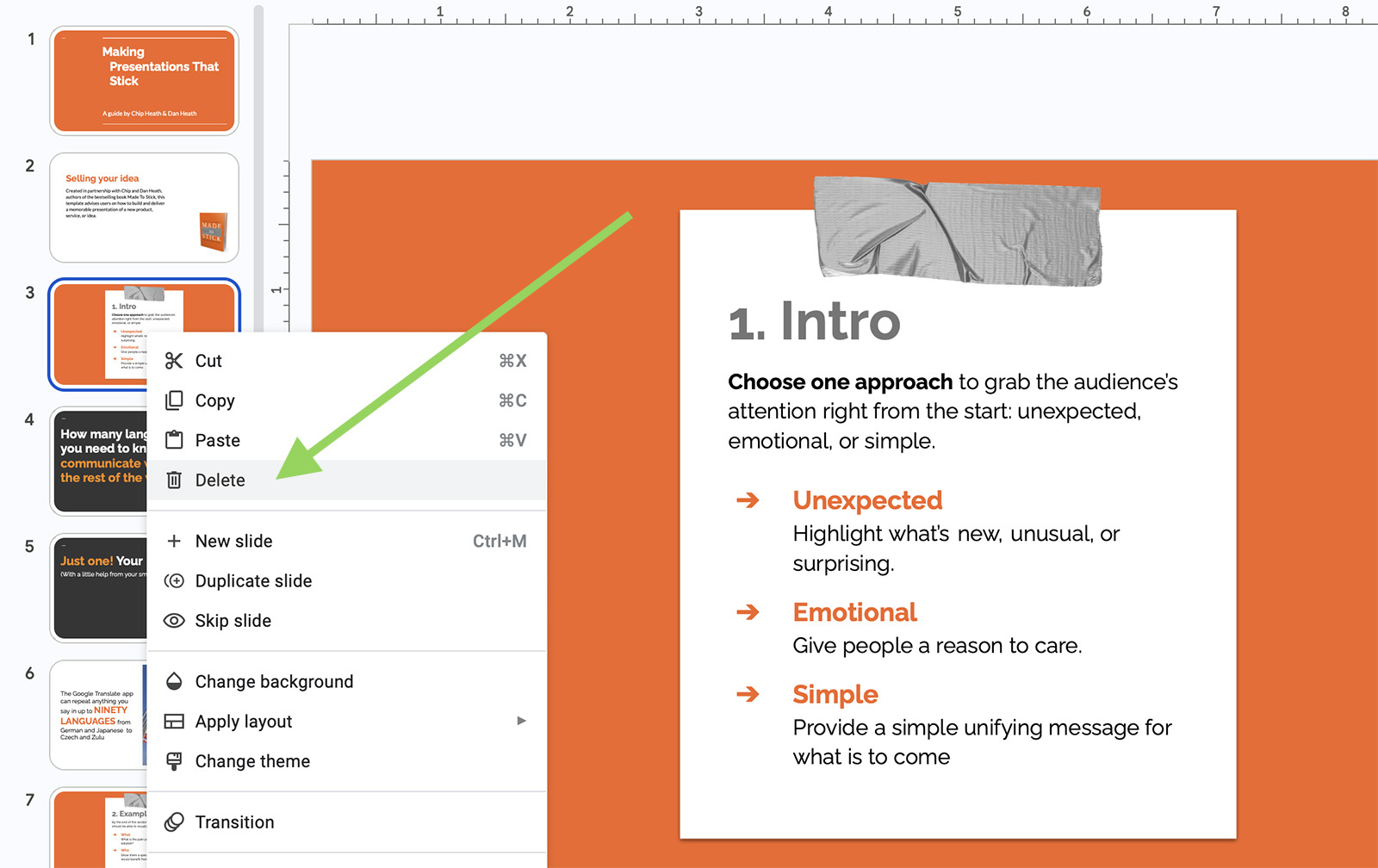Click the Apply layout panel icon
This screenshot has width=1378, height=868.
[x=175, y=721]
